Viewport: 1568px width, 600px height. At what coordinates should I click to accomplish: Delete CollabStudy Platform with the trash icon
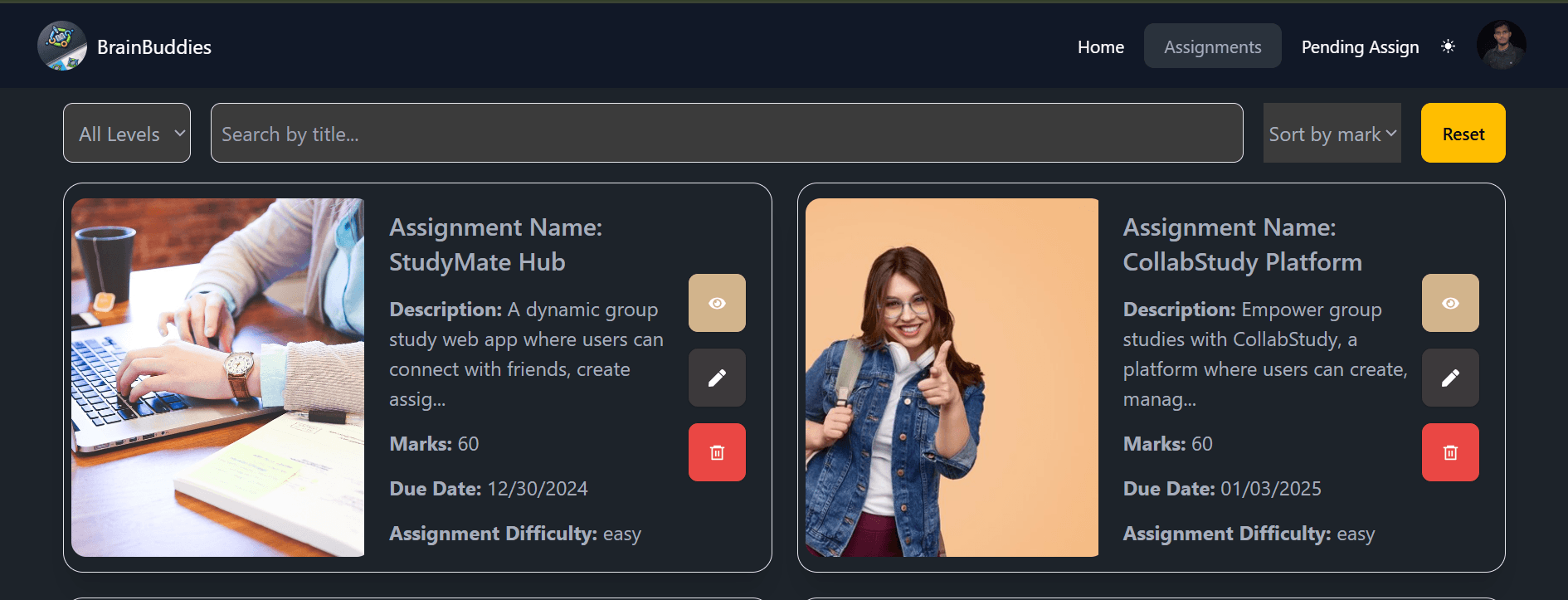tap(1450, 452)
